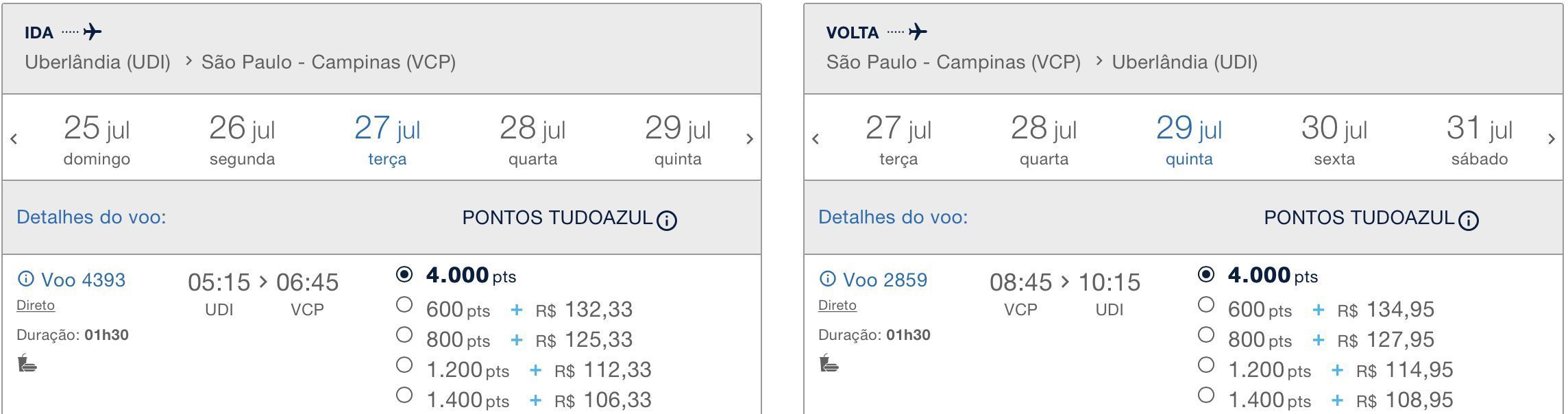The width and height of the screenshot is (1568, 414).
Task: Select the 600 pts + R$ 132,33 option
Action: pos(404,304)
